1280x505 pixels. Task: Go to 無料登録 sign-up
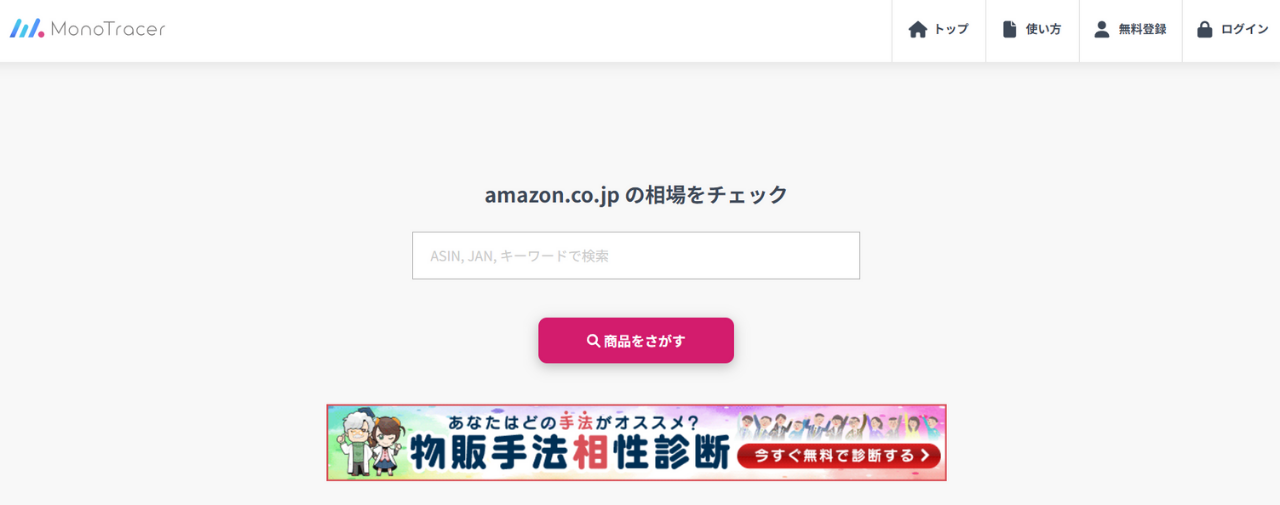pos(1131,30)
